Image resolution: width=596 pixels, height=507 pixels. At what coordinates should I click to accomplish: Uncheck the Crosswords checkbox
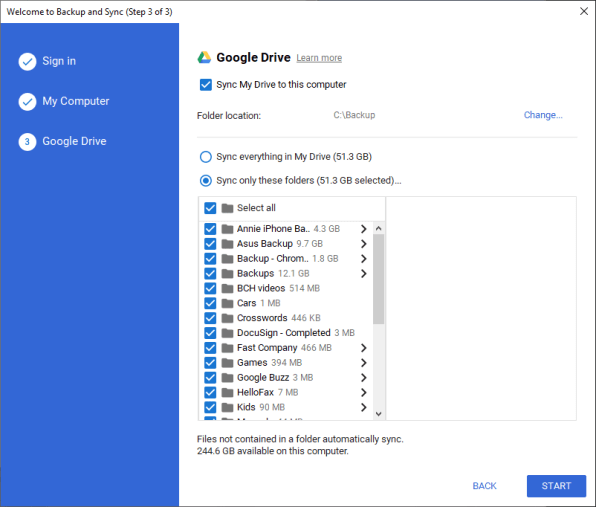pyautogui.click(x=210, y=318)
